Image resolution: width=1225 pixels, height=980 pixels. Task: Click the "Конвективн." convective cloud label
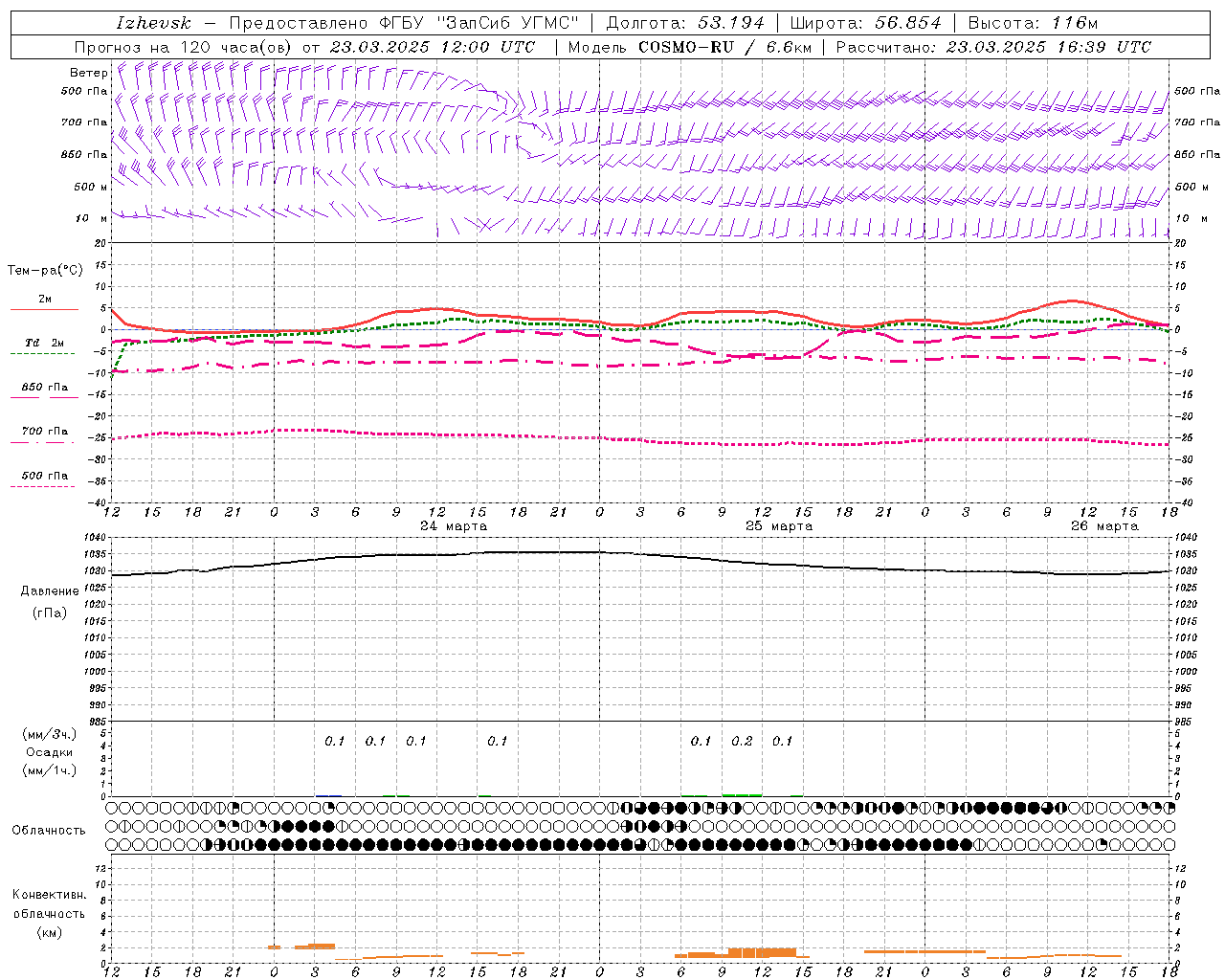click(x=49, y=895)
